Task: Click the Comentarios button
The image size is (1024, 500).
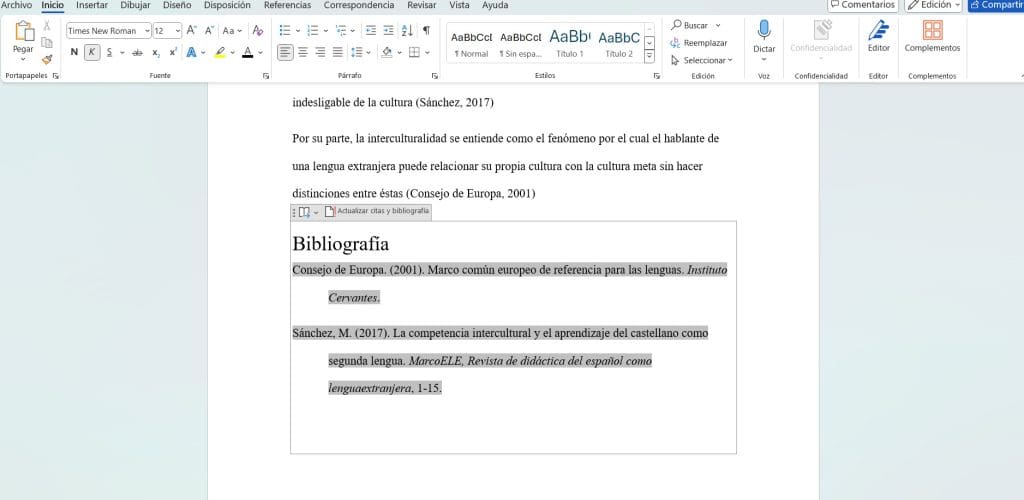Action: click(863, 5)
